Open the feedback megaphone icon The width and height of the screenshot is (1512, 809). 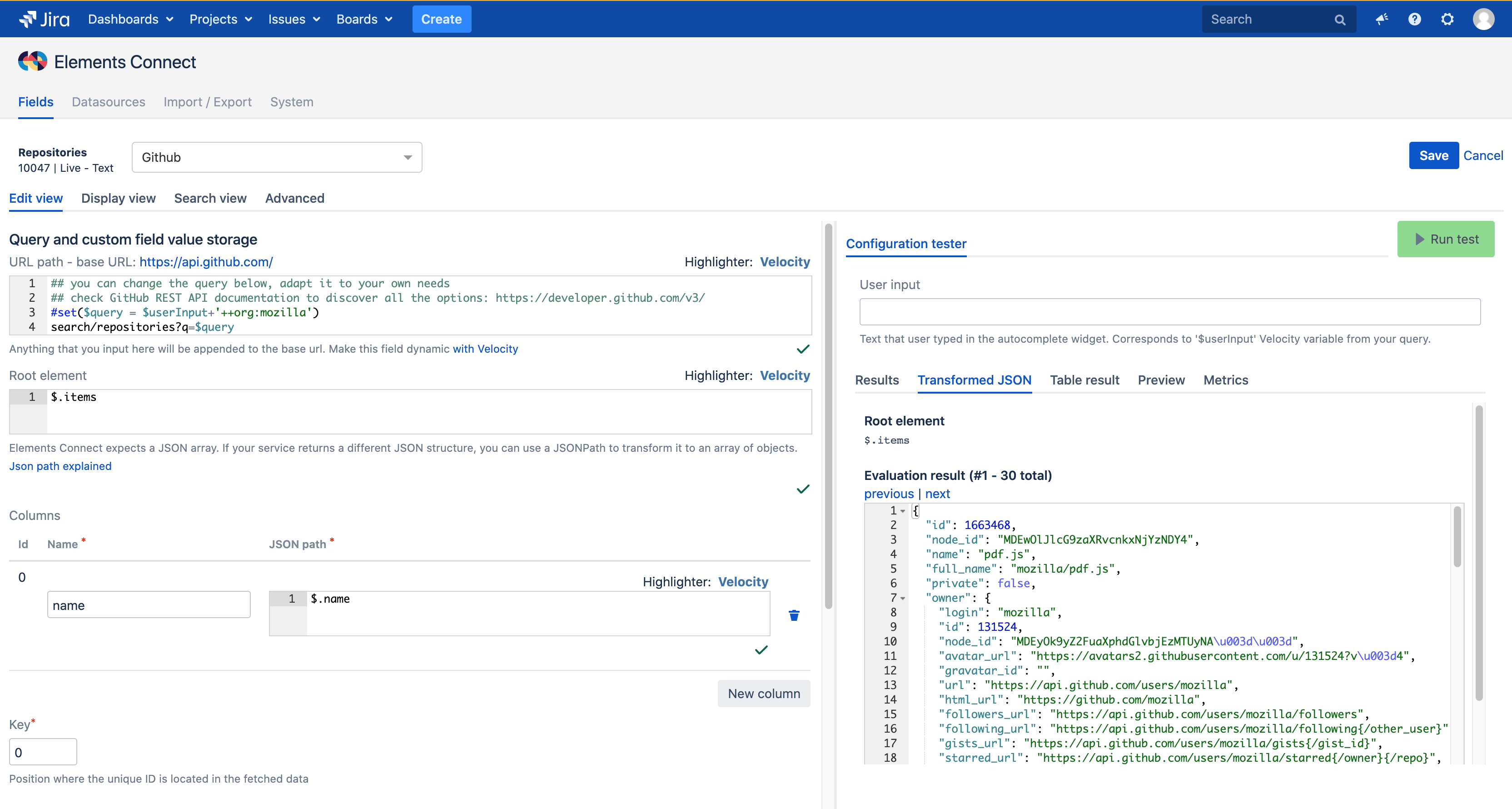point(1381,19)
